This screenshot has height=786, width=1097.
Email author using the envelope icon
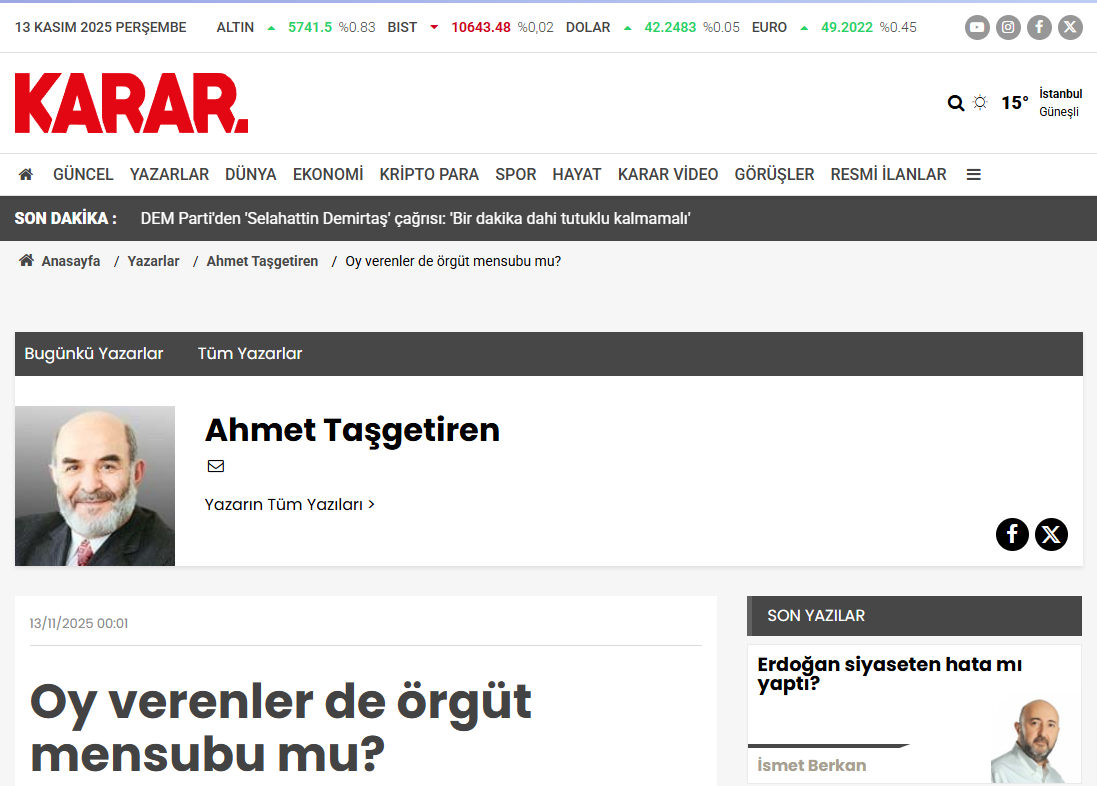coord(216,466)
